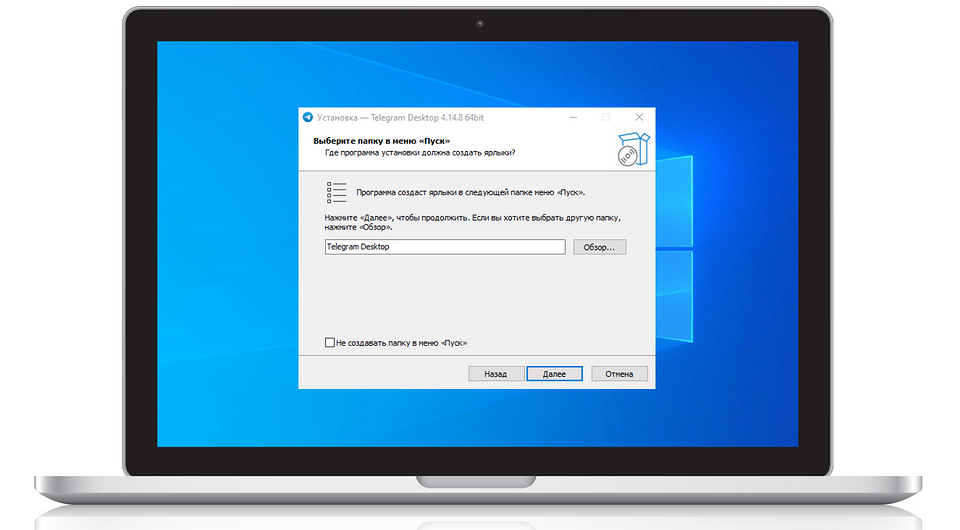This screenshot has width=960, height=530.
Task: Enable the «Не создавать папку в меню Пуск» checkbox
Action: pos(330,343)
